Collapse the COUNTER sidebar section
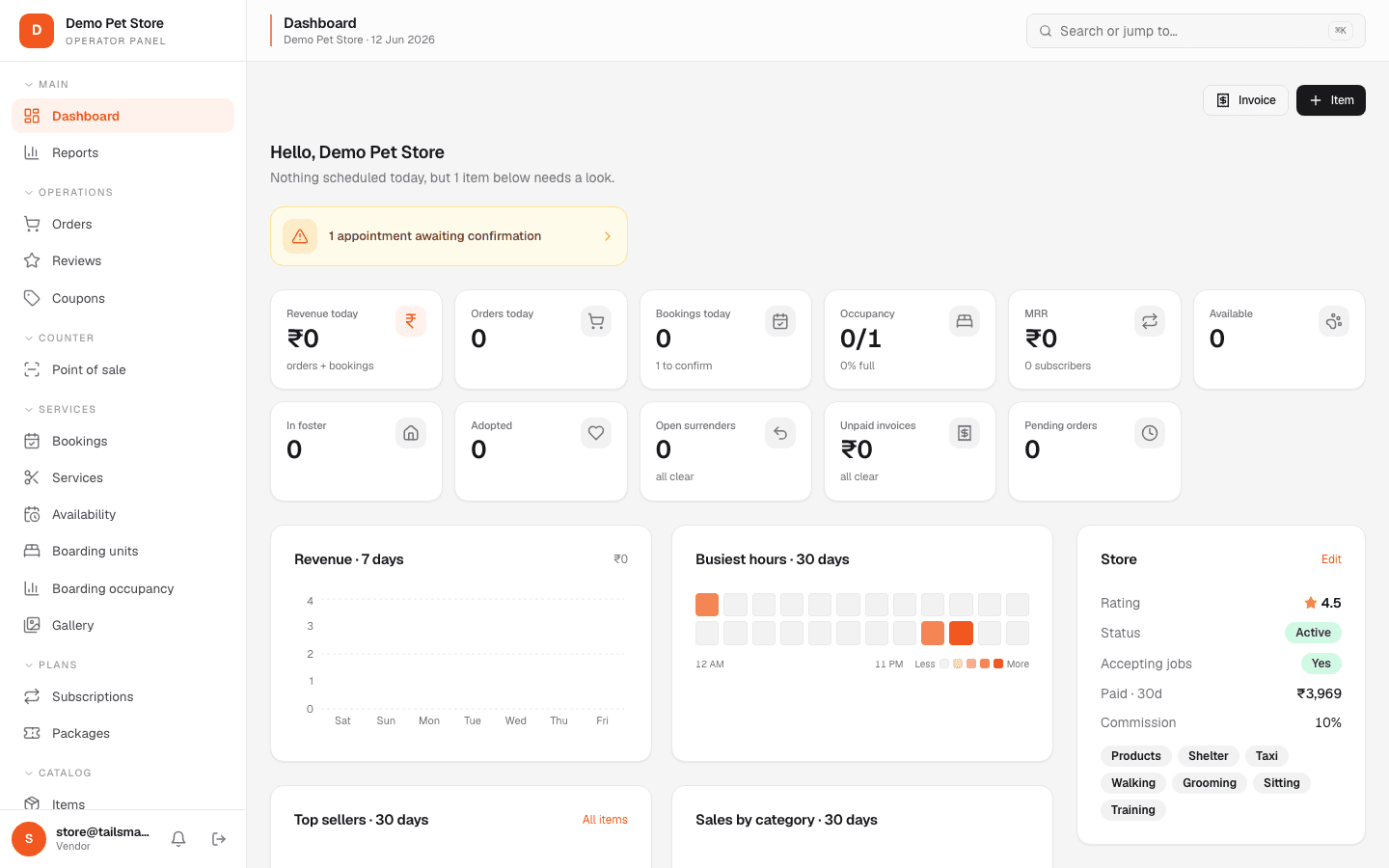The width and height of the screenshot is (1389, 868). point(59,339)
